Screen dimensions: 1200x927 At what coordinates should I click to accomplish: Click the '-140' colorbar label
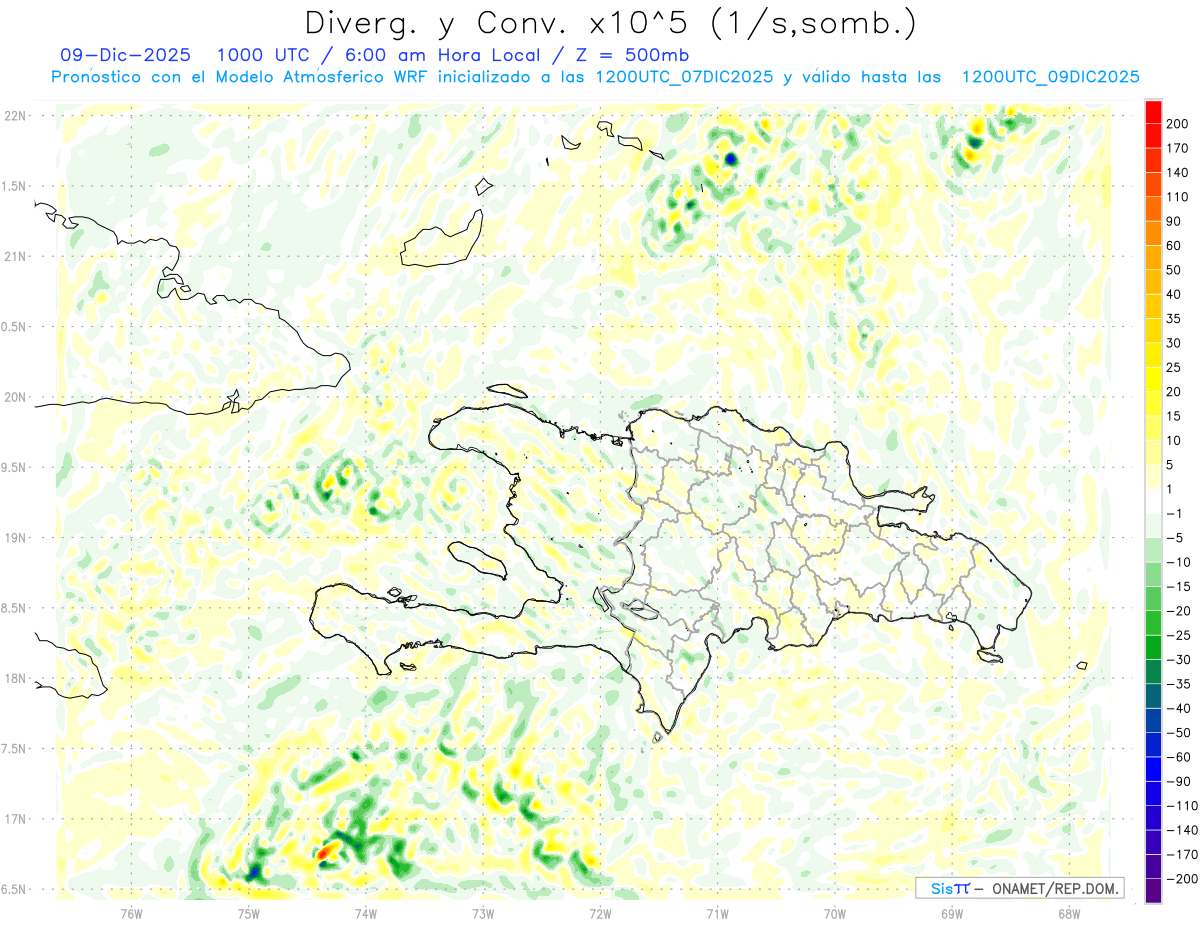point(1184,830)
